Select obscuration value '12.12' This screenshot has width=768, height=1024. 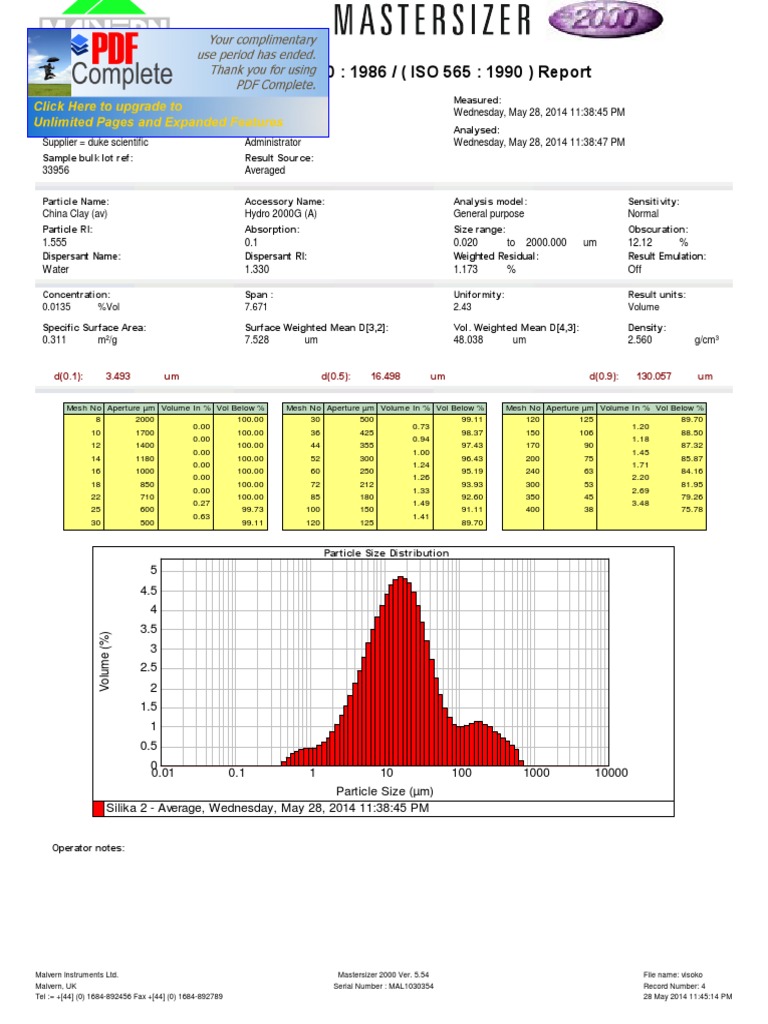pyautogui.click(x=640, y=242)
